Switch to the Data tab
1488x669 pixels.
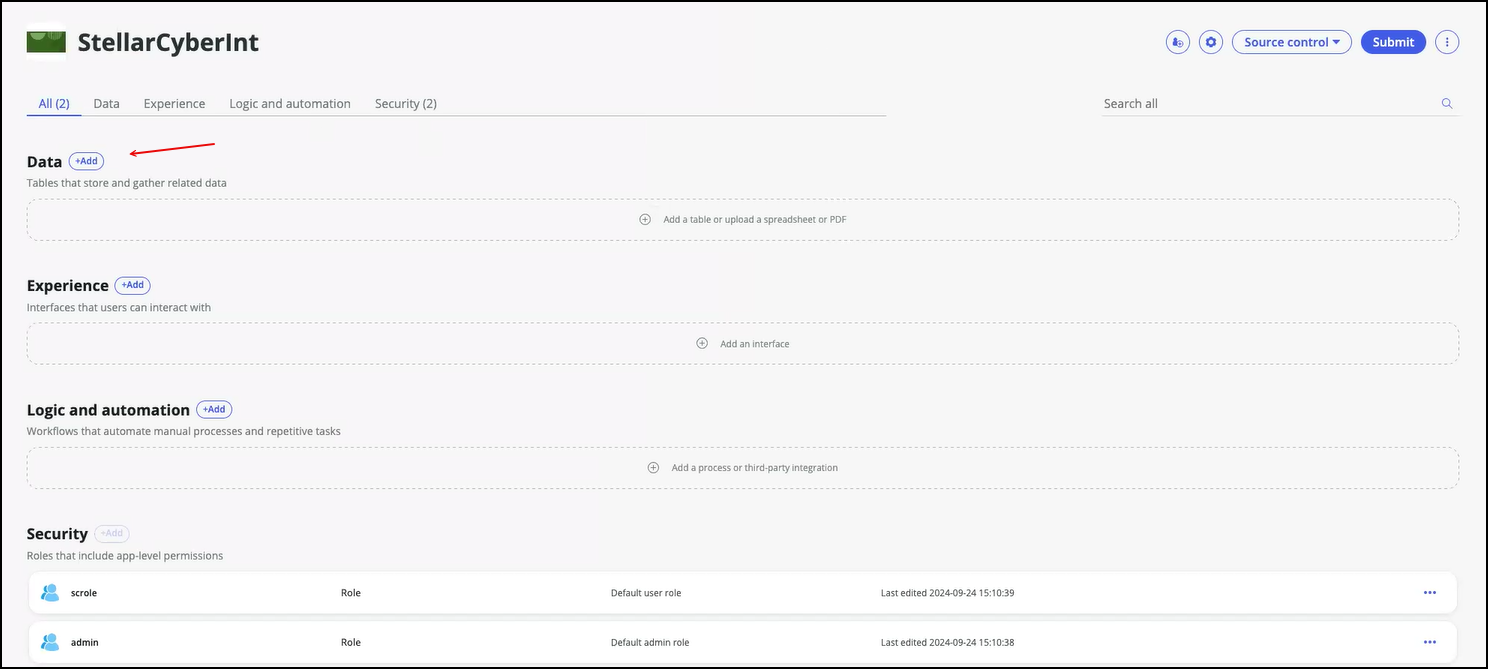[x=106, y=104]
